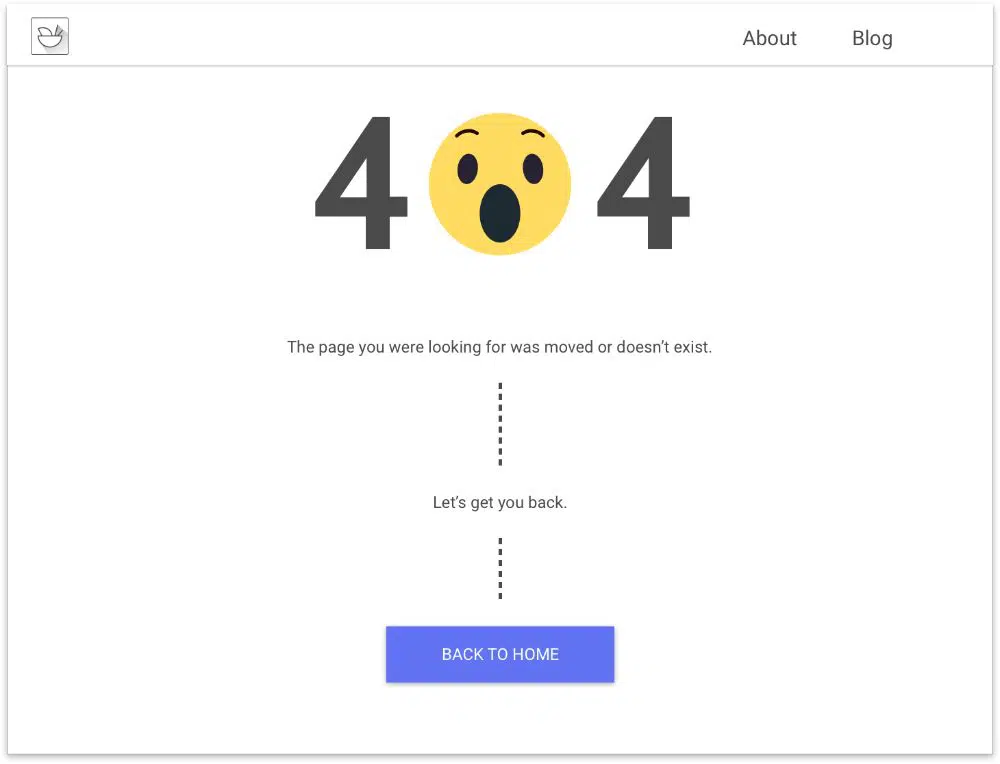Click the 'page you were looking for' message
Screen dimensions: 1000x764
499,348
